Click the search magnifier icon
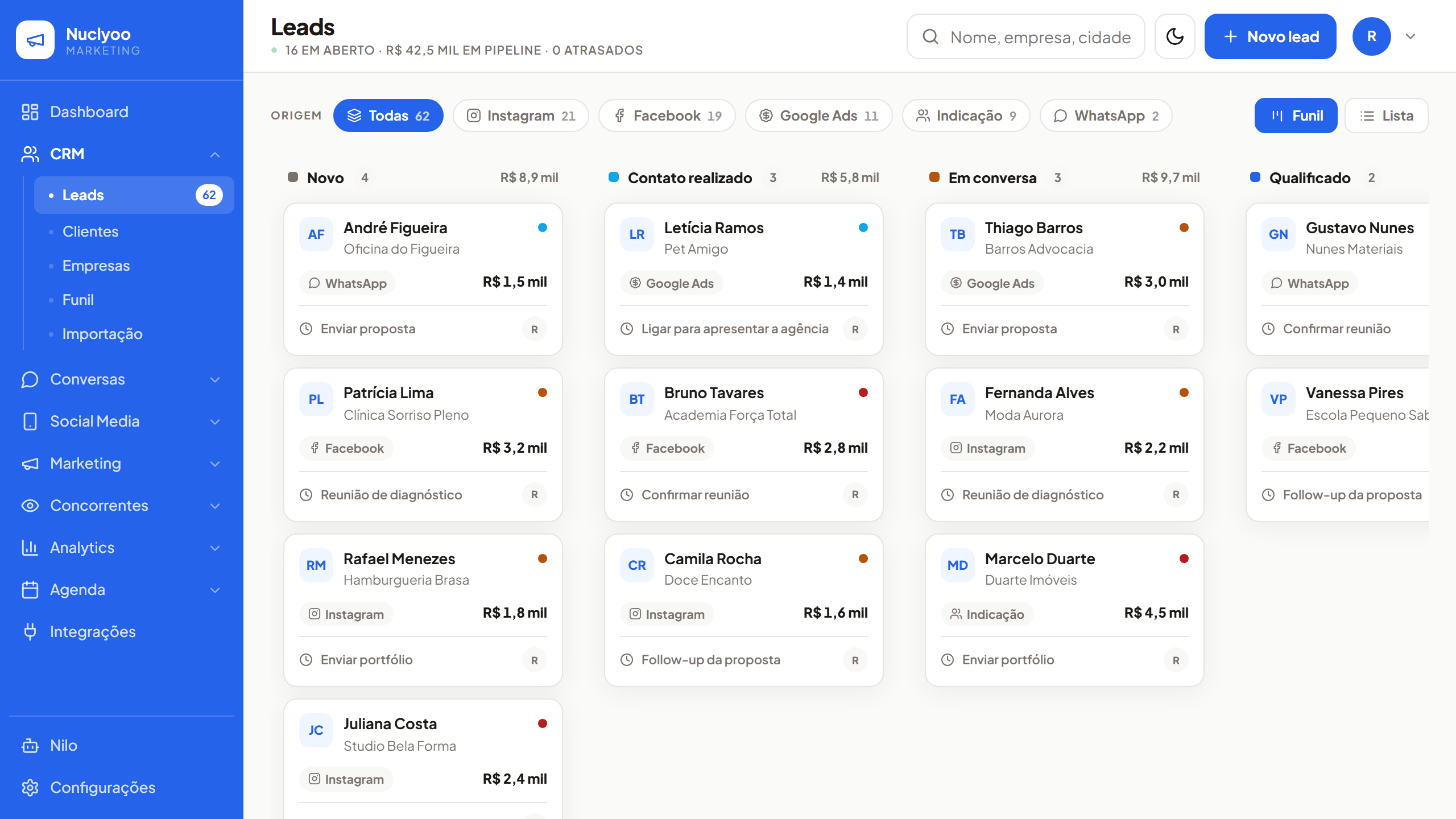Viewport: 1456px width, 819px height. click(x=930, y=37)
